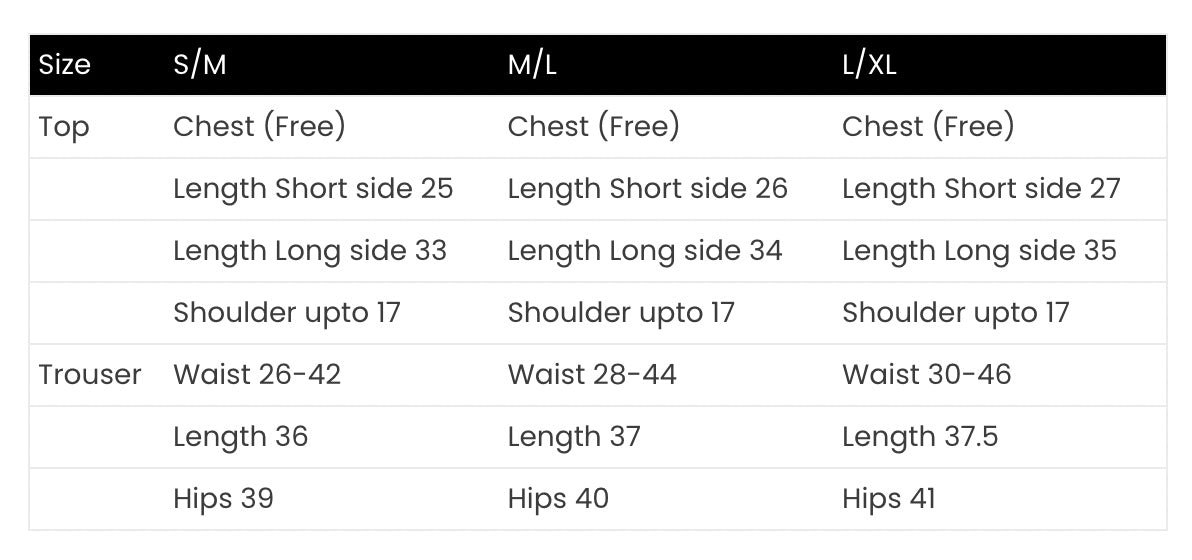Viewport: 1192px width, 560px height.
Task: Select Length Short side 26 cell
Action: (x=647, y=189)
